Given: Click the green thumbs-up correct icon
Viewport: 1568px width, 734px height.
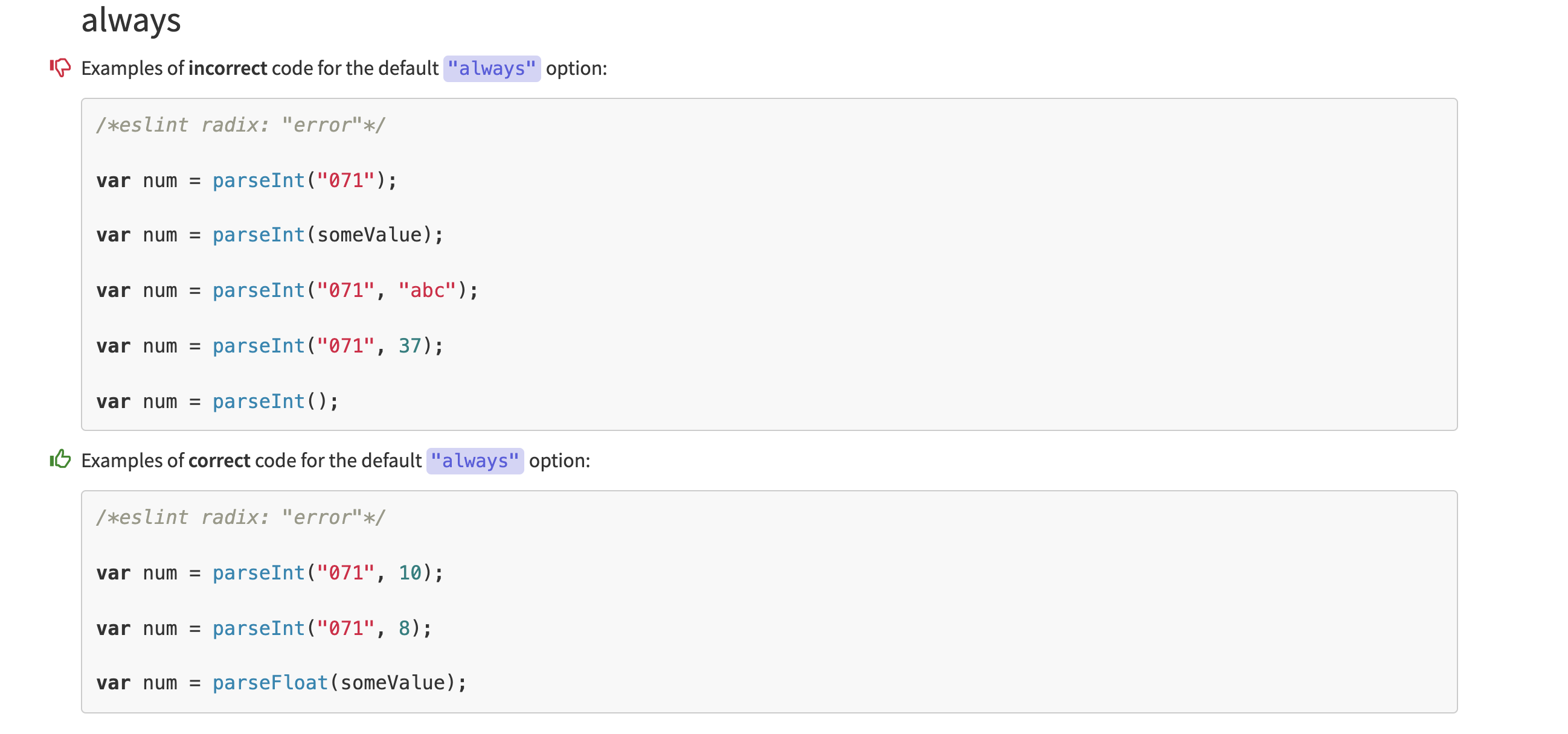Looking at the screenshot, I should (x=60, y=459).
